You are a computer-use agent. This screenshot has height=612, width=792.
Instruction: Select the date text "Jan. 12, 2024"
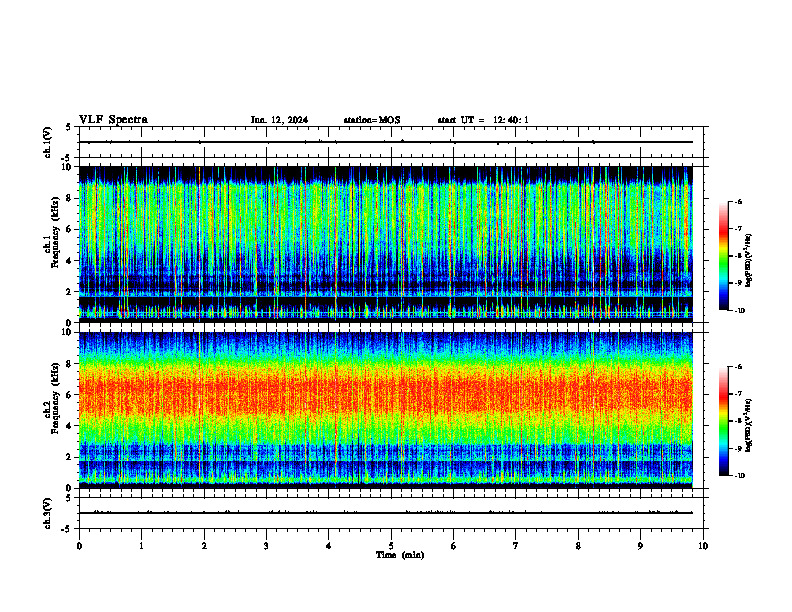point(279,120)
